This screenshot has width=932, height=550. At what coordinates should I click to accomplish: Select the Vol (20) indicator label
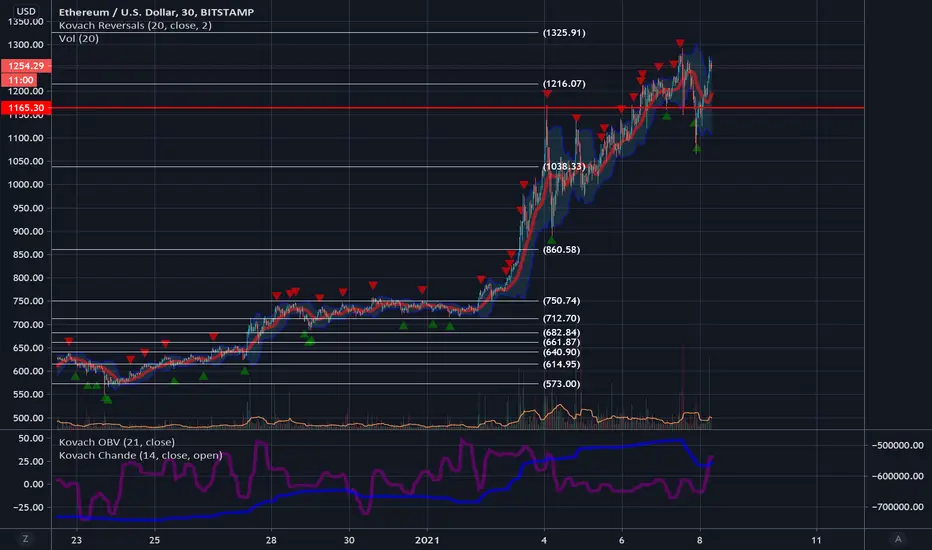[78, 39]
